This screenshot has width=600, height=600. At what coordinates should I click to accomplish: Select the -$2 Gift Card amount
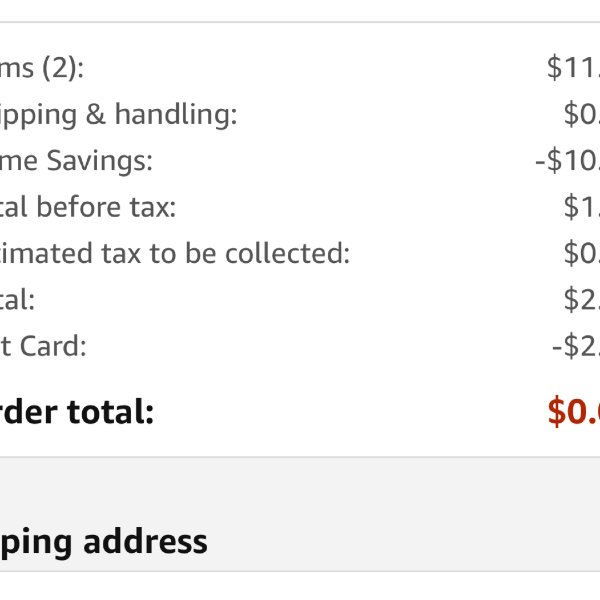click(x=576, y=346)
